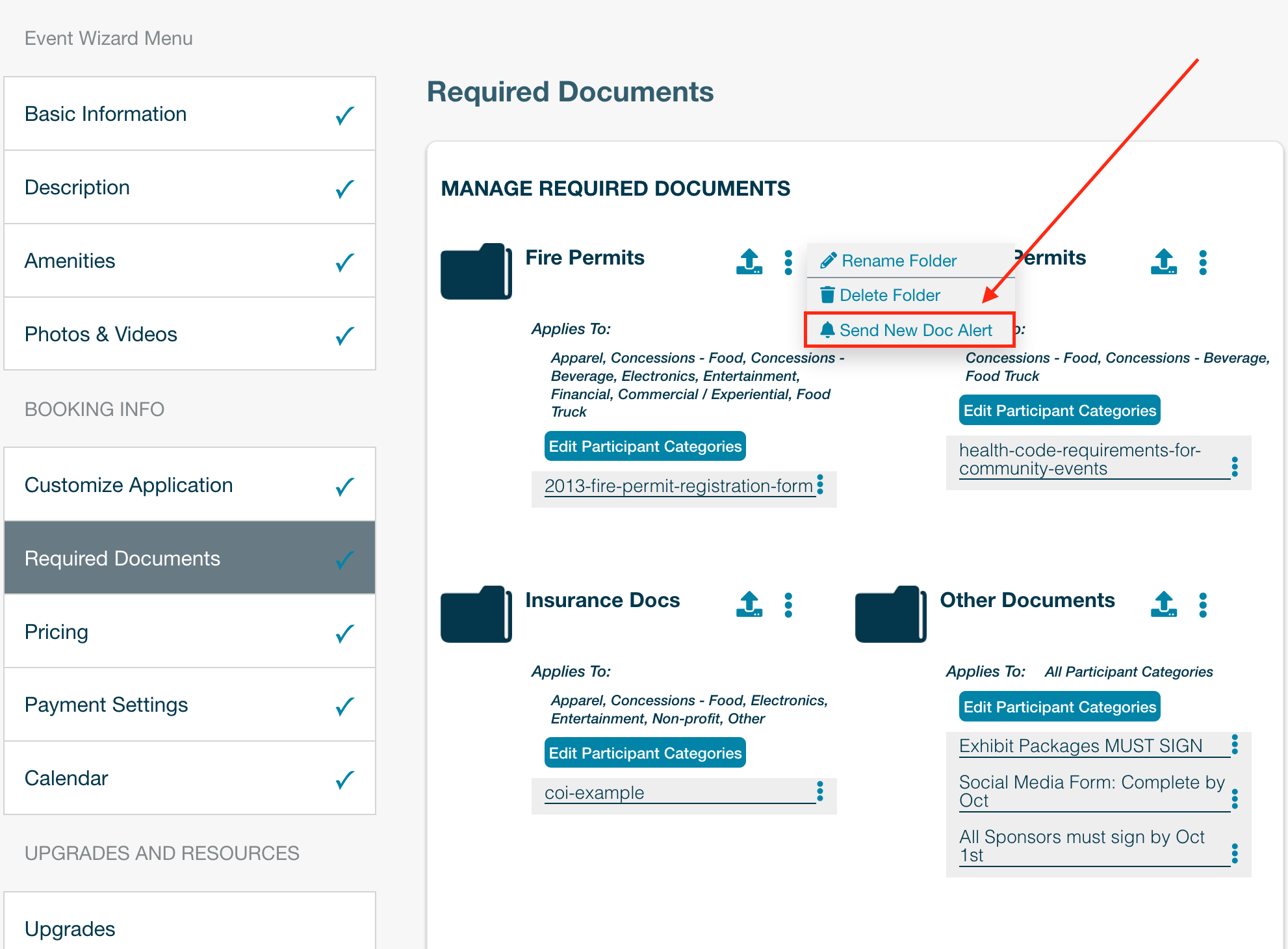Viewport: 1288px width, 949px height.
Task: Upload a document to Fire Permits folder
Action: click(x=749, y=262)
